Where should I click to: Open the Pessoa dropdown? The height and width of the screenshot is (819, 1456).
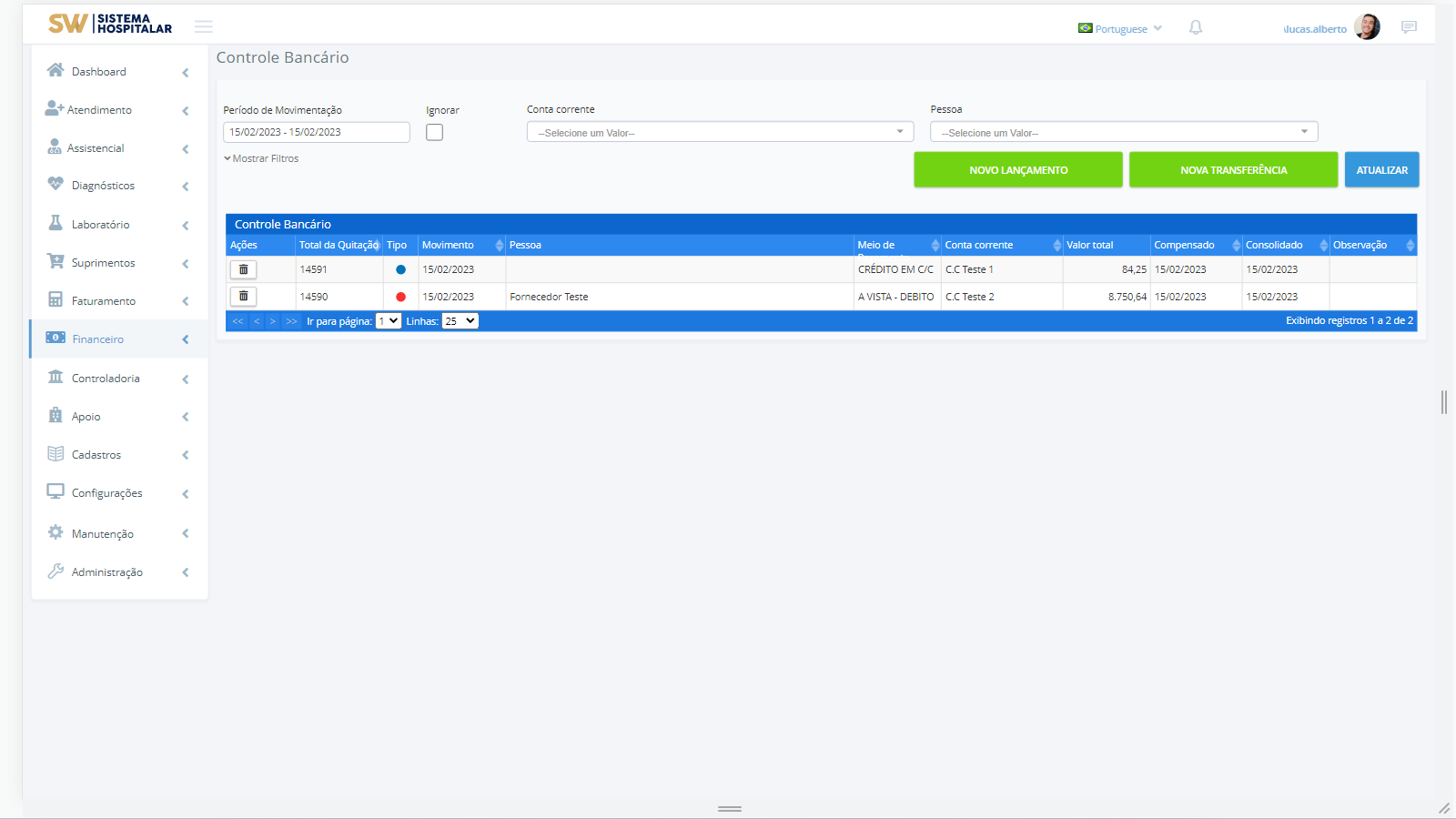point(1123,133)
